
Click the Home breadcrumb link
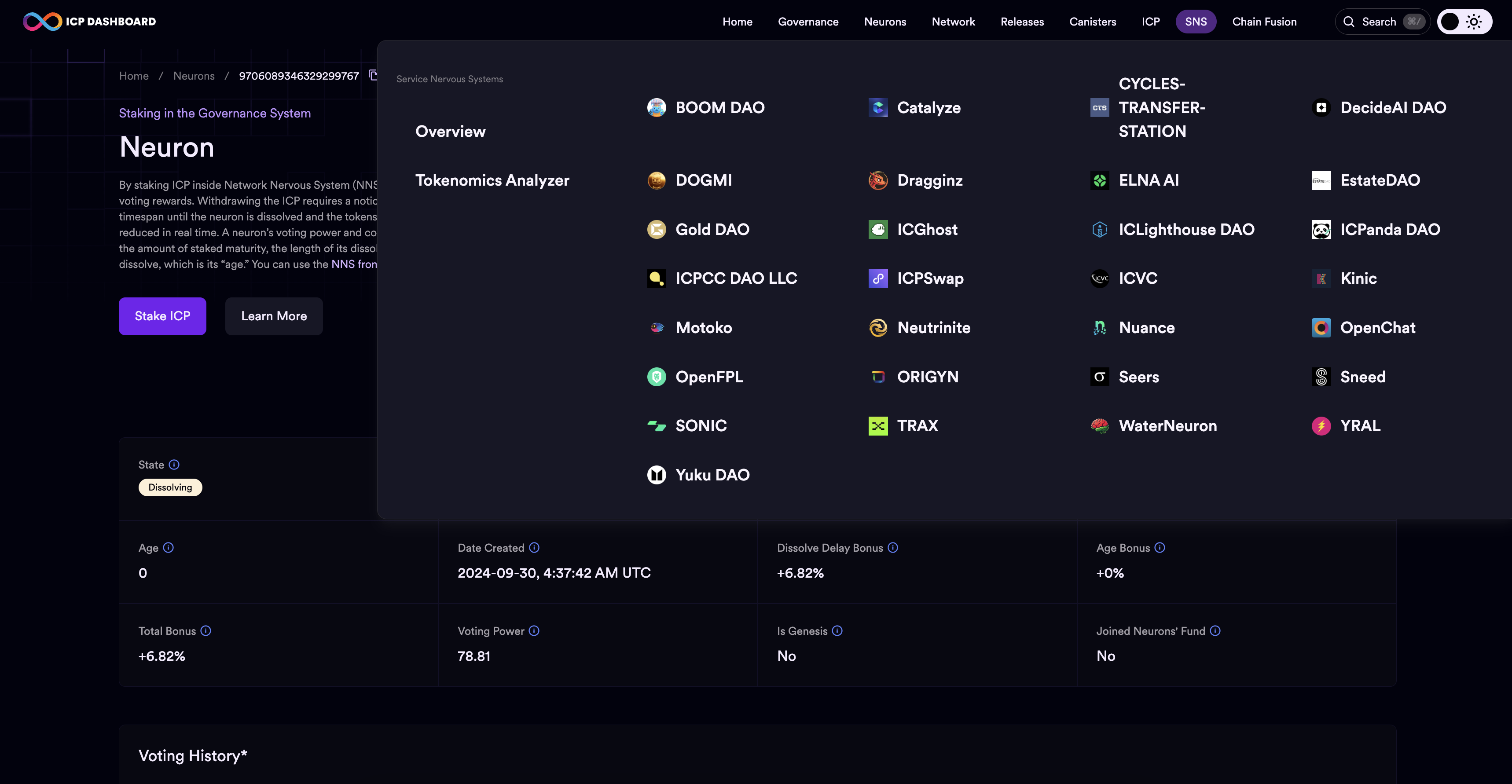pos(134,76)
